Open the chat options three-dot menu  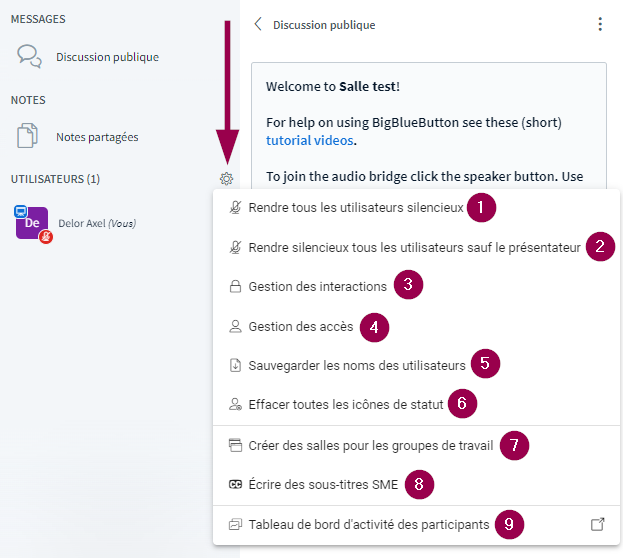600,24
